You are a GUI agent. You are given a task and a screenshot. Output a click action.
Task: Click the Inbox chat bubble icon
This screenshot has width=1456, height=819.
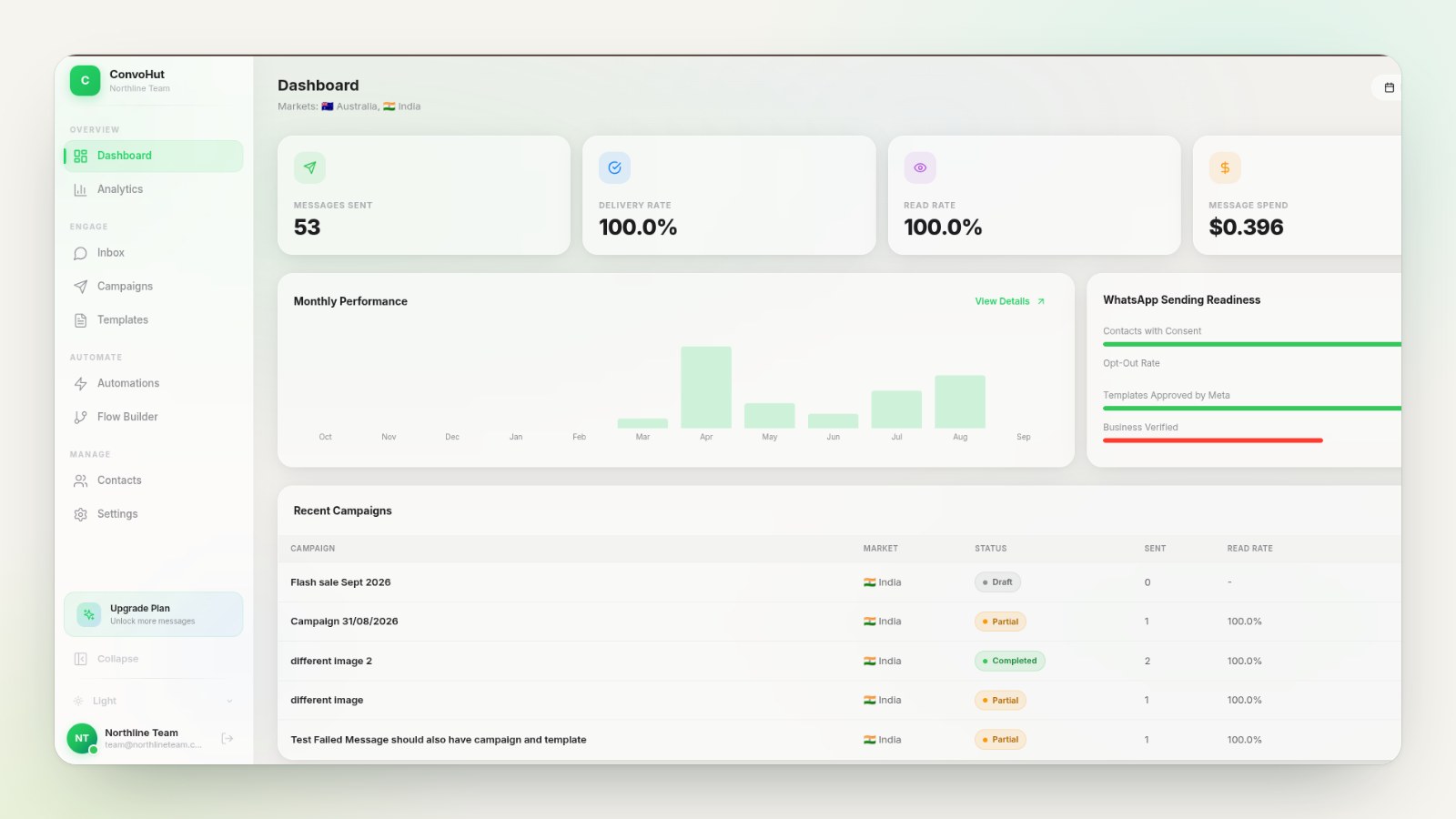pyautogui.click(x=80, y=253)
